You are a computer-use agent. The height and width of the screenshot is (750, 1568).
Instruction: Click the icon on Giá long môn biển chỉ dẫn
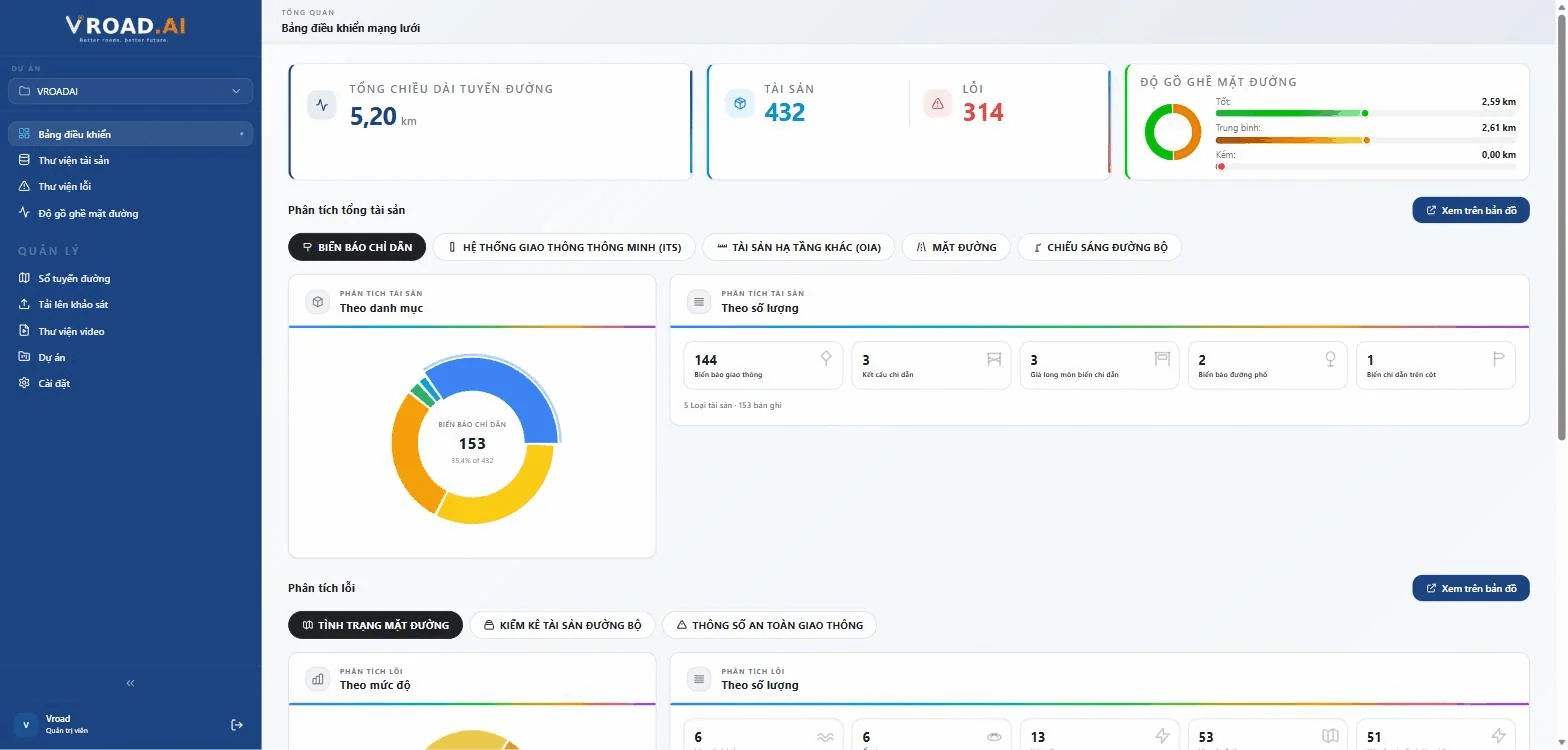pos(1162,358)
